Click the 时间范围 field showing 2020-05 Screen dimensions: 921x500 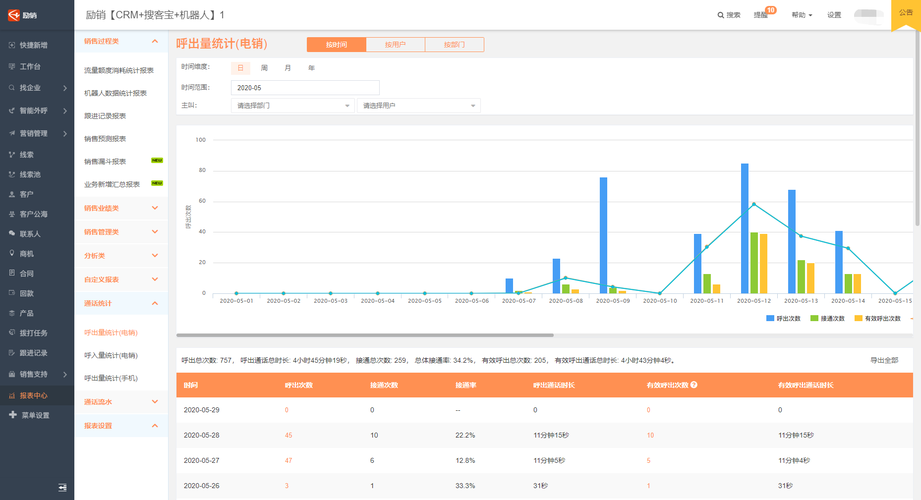pyautogui.click(x=305, y=88)
